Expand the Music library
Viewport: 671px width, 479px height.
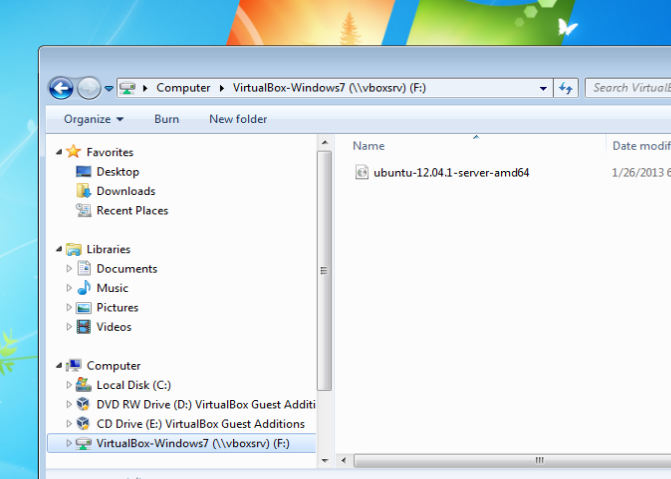(x=69, y=288)
